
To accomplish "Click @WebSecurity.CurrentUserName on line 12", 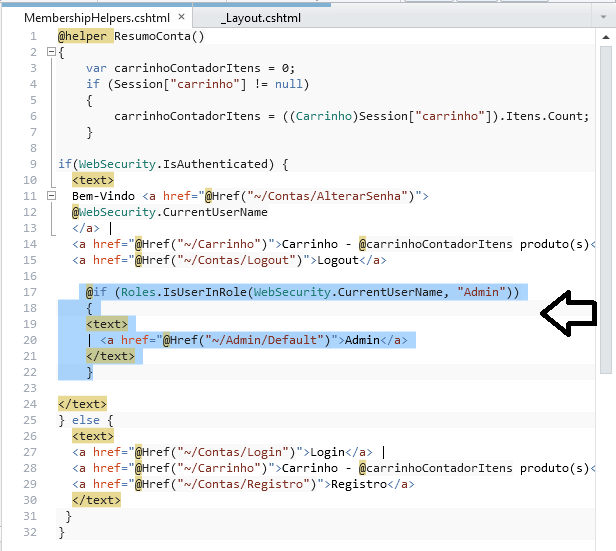I will (x=170, y=212).
